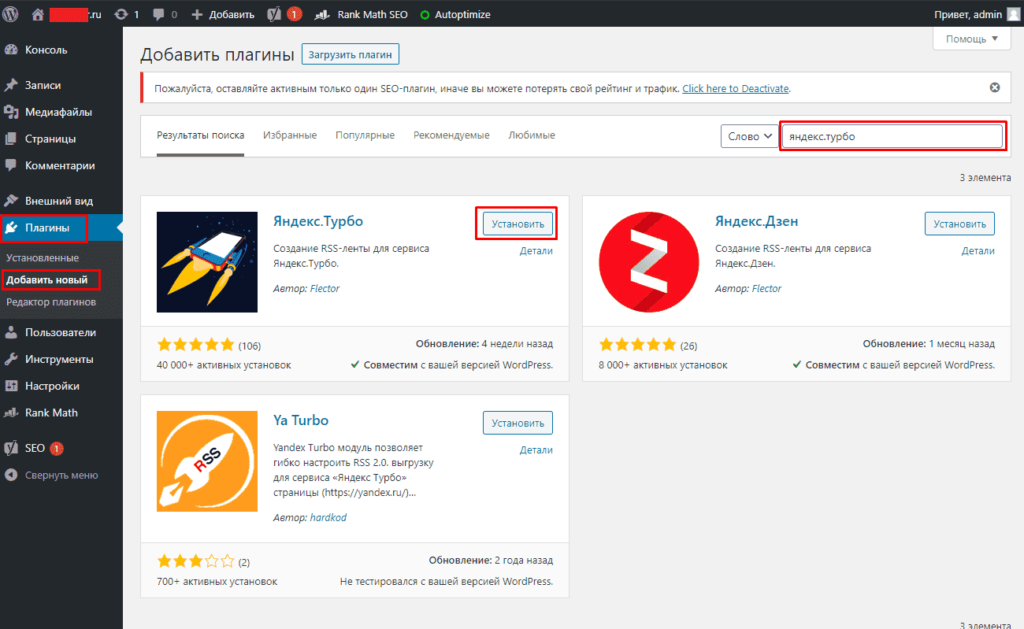Click the Ya Turbo three-star rating
This screenshot has height=629, width=1024.
195,560
